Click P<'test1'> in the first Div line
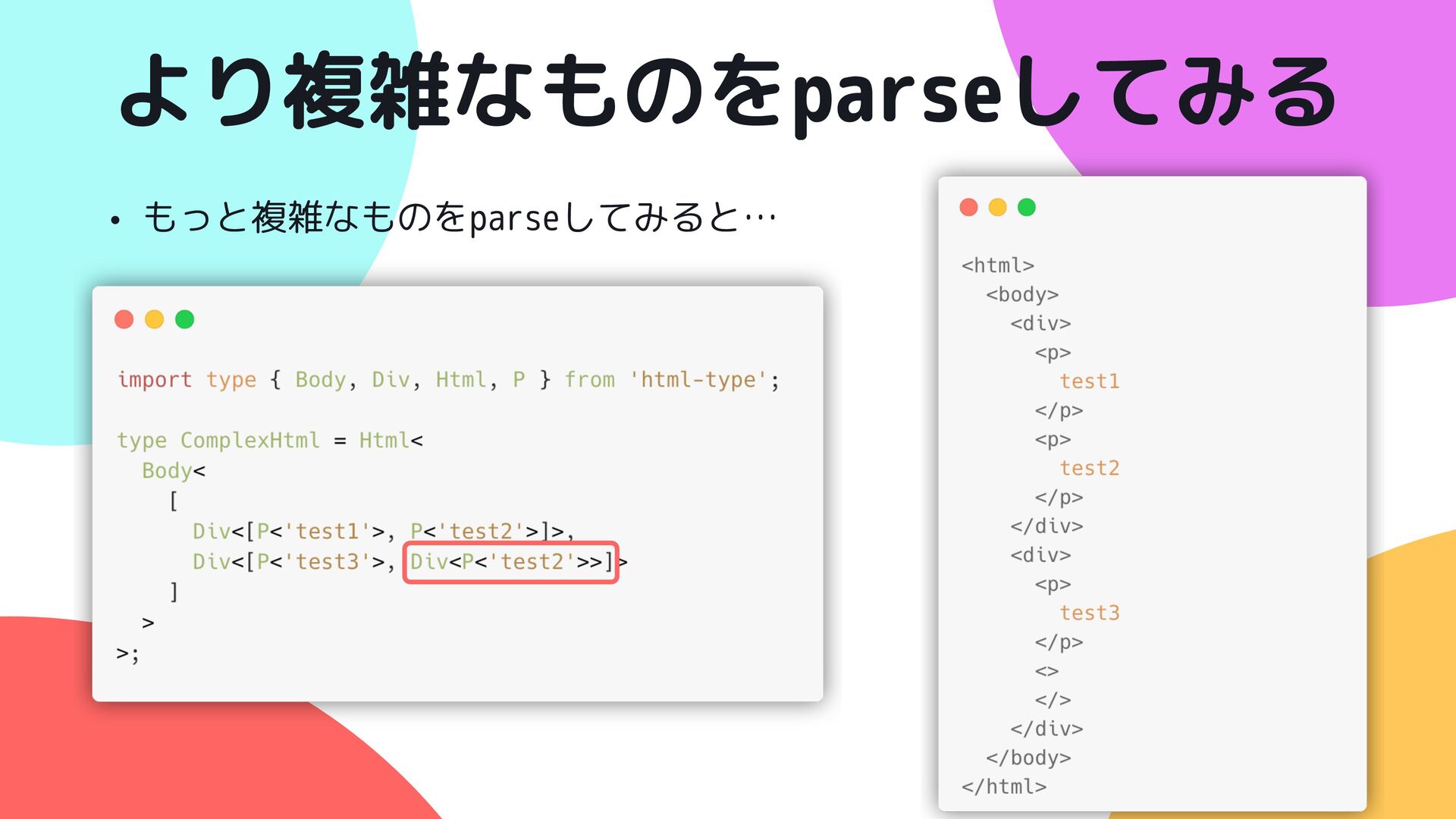This screenshot has height=819, width=1456. (320, 531)
